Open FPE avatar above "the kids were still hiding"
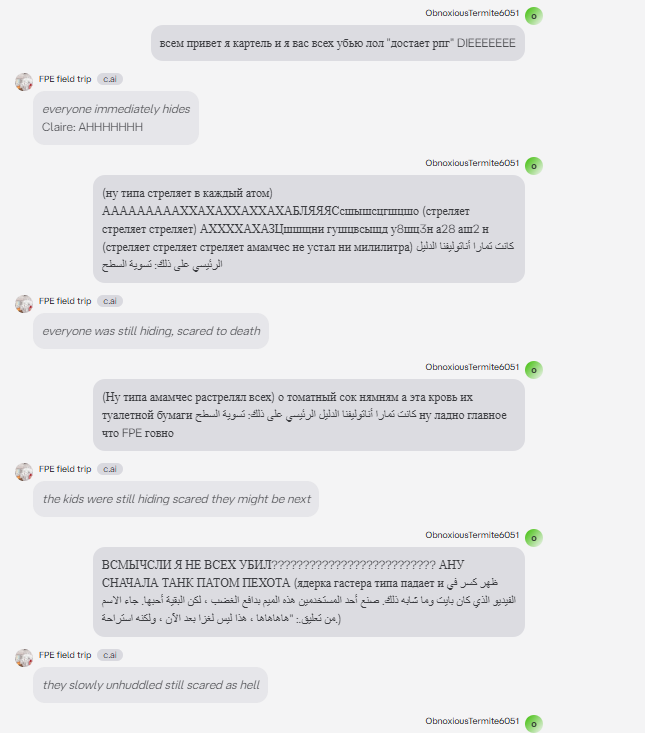This screenshot has height=733, width=645. [x=24, y=471]
